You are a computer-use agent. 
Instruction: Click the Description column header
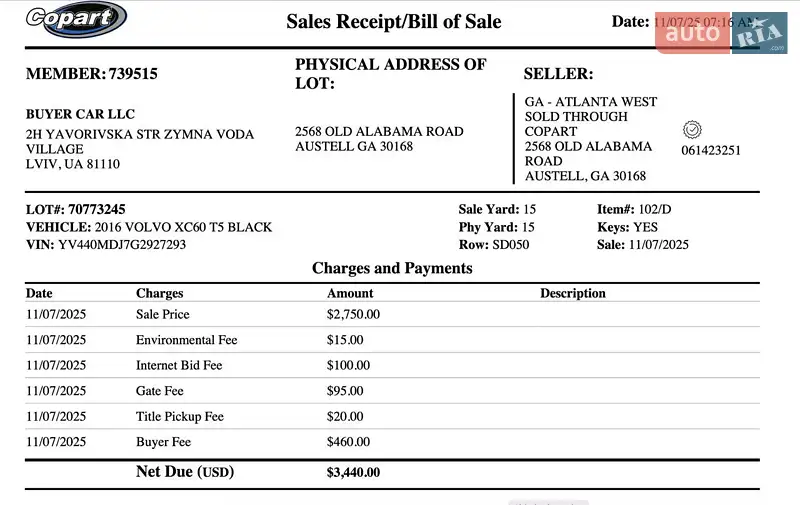coord(573,293)
